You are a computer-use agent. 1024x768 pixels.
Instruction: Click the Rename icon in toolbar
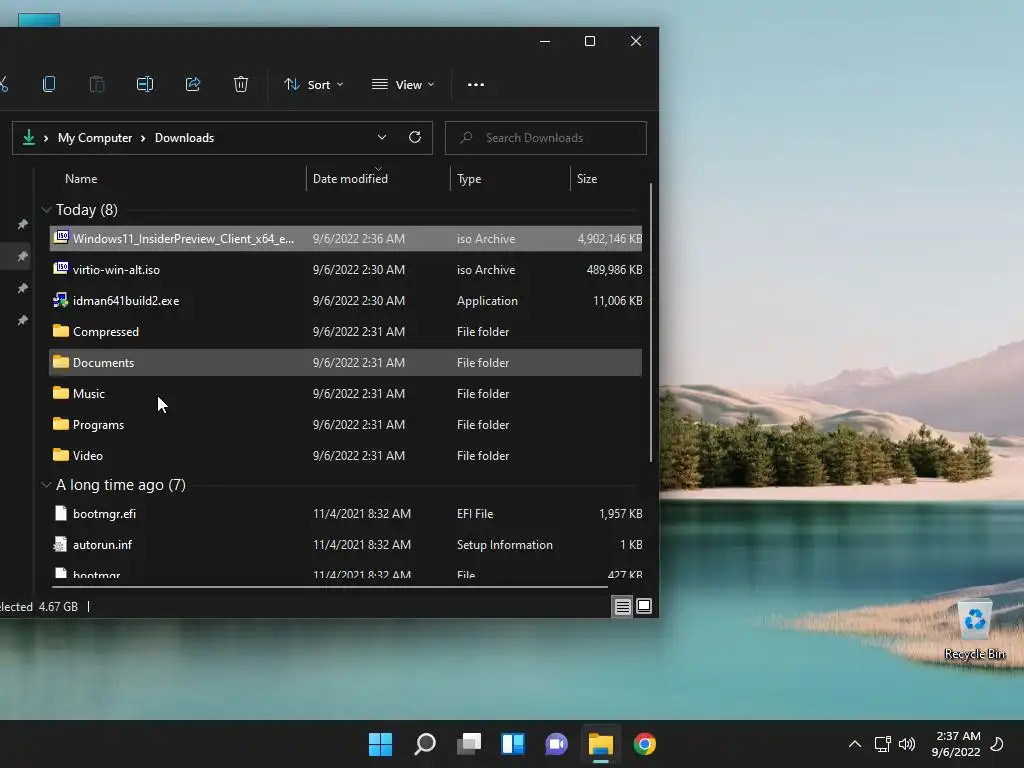tap(145, 84)
